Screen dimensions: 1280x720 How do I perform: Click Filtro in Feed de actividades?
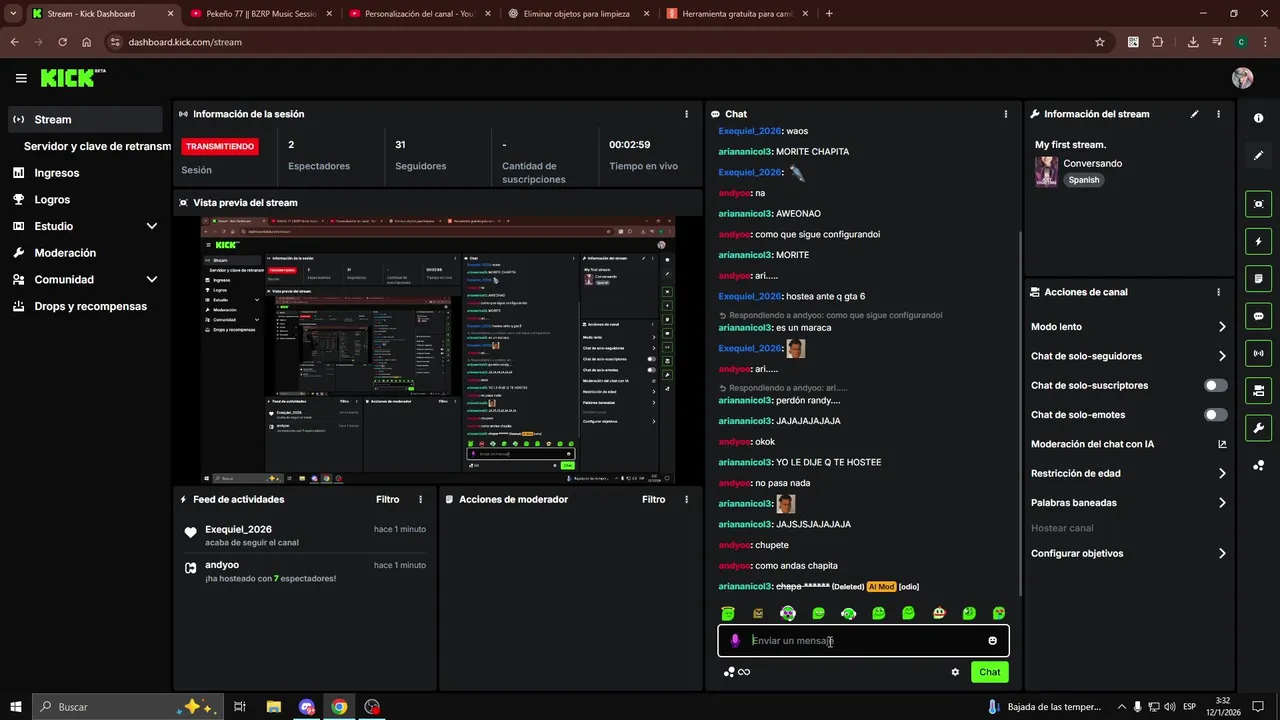pyautogui.click(x=387, y=499)
